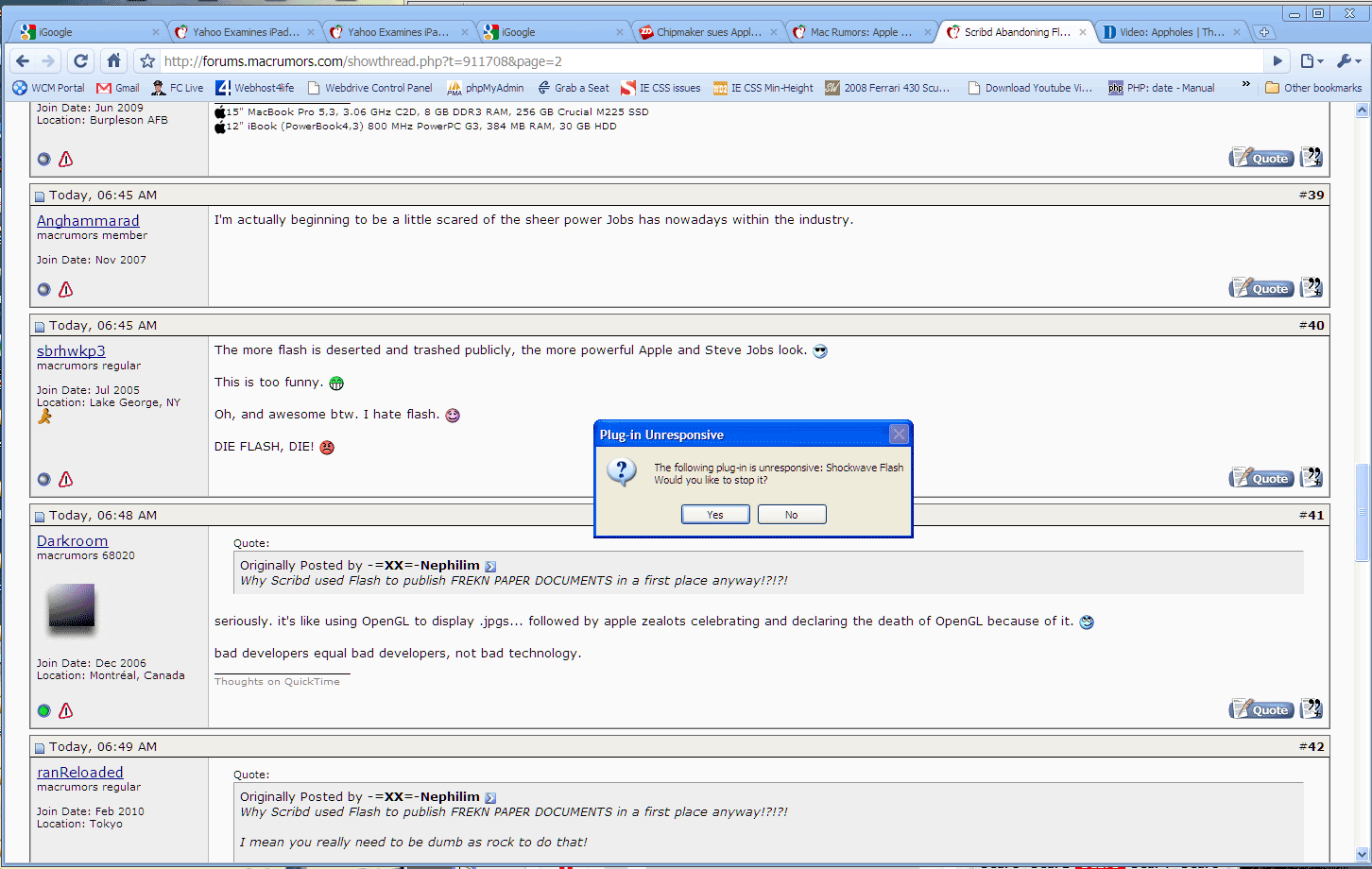
Task: Open the Home page button
Action: 113,61
